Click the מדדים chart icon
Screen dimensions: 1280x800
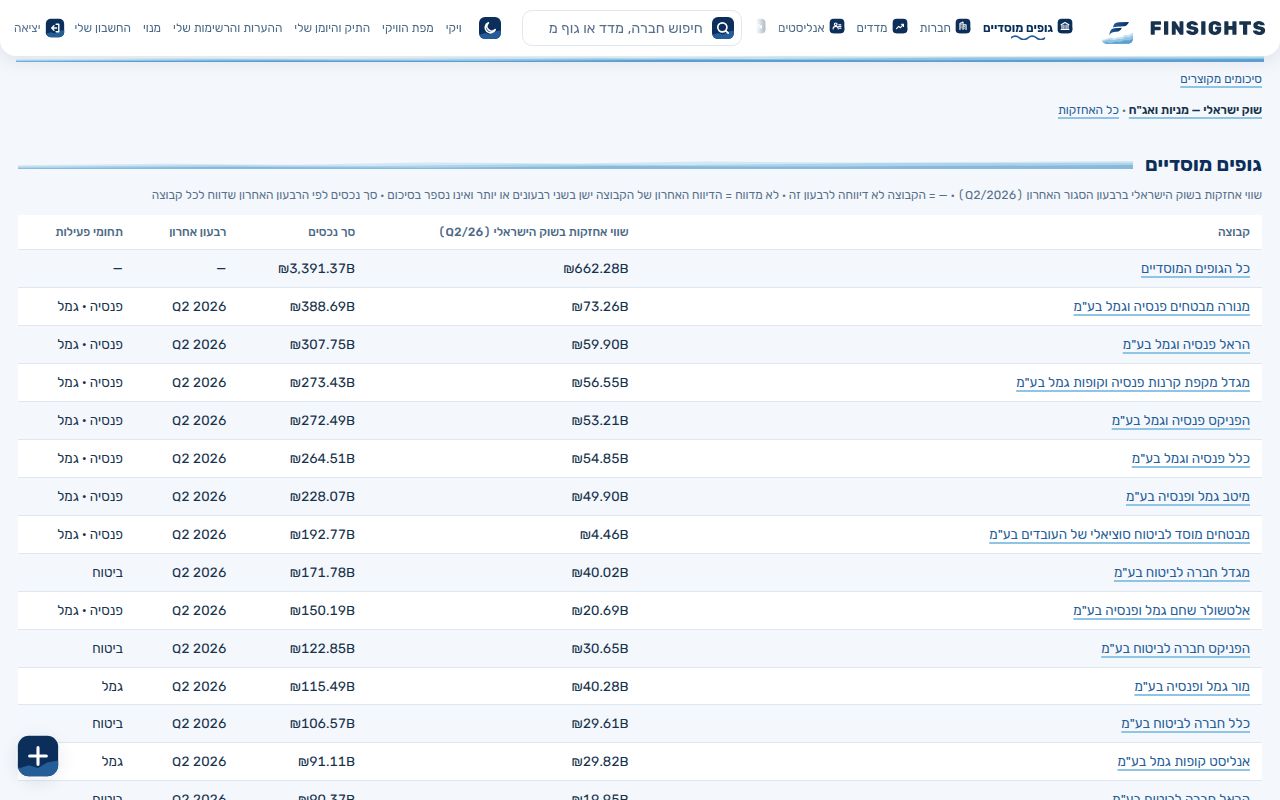(x=900, y=26)
